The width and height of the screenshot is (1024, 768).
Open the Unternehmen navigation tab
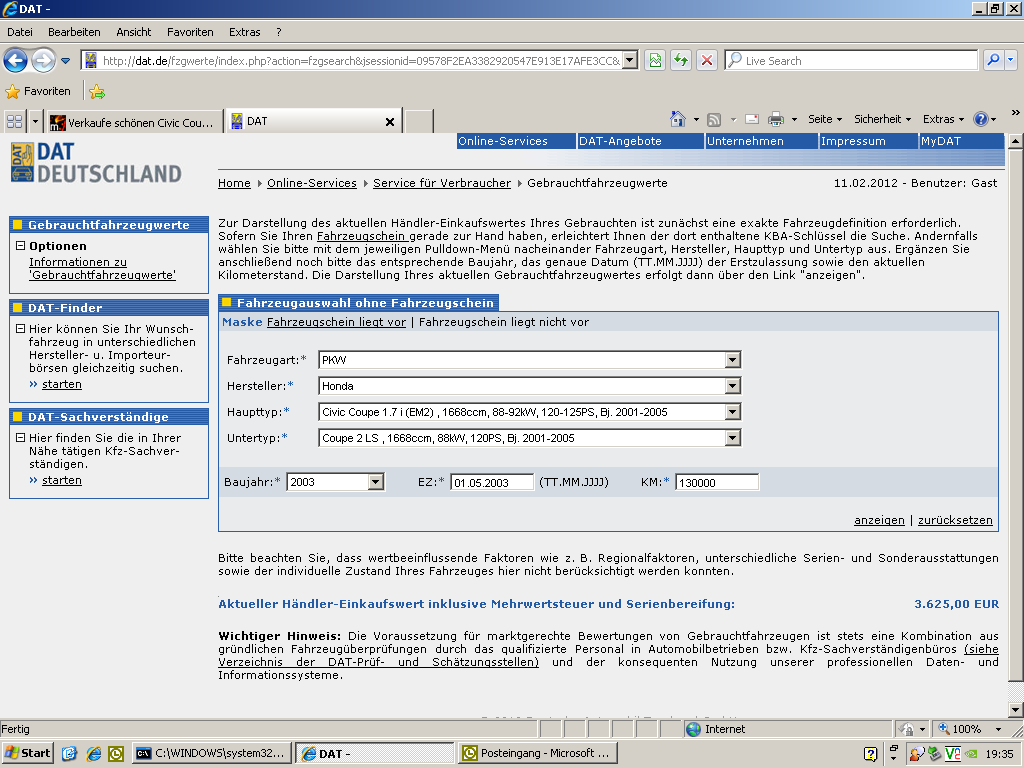pyautogui.click(x=761, y=141)
